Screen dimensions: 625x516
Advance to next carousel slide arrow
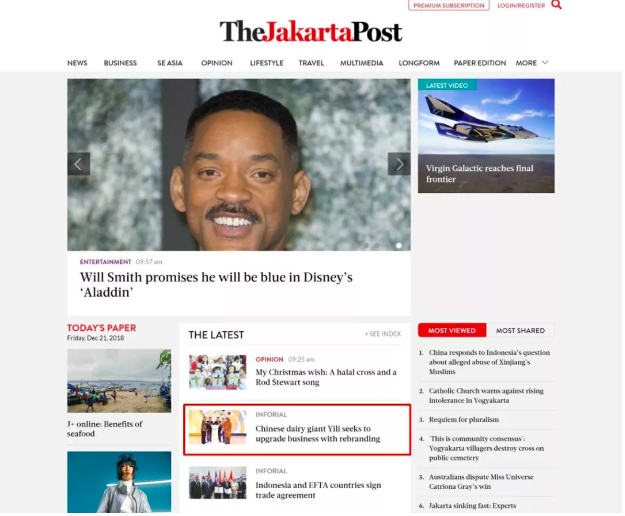[x=399, y=164]
